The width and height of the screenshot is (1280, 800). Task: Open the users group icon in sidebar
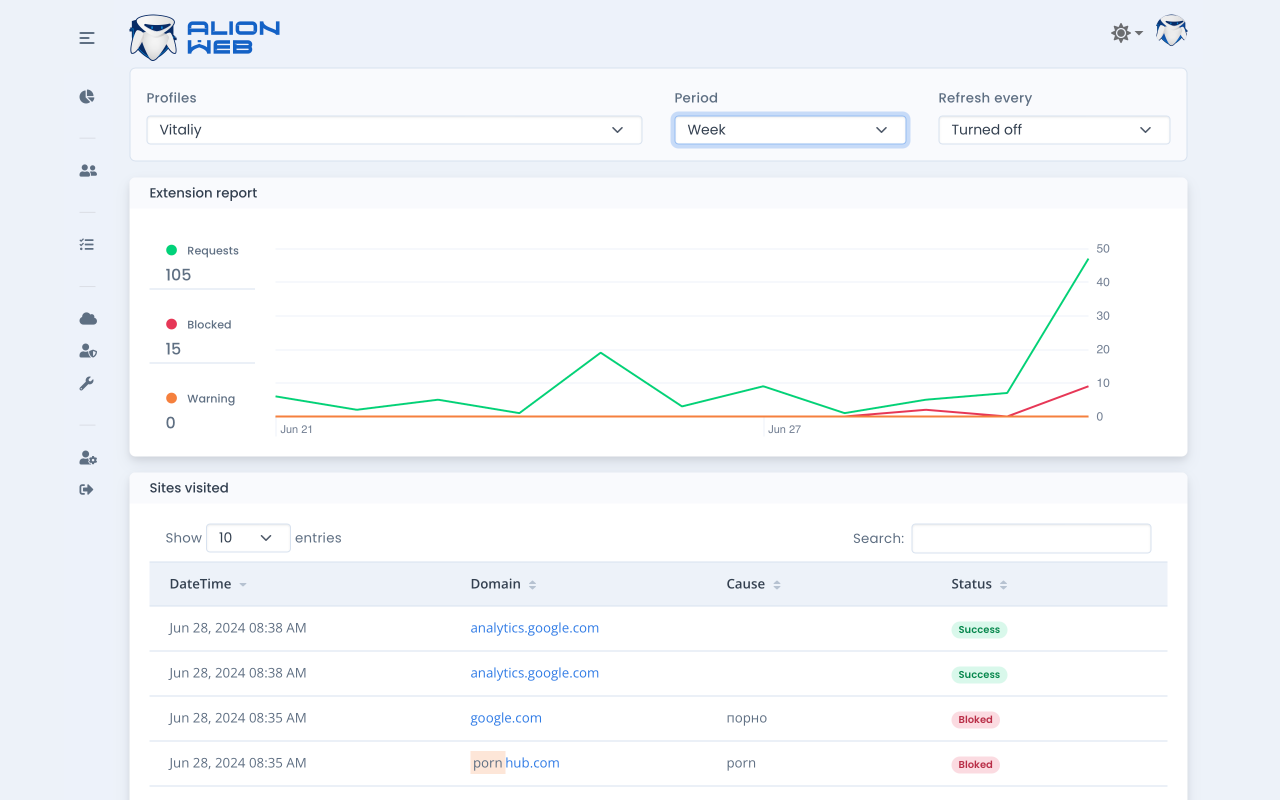(88, 171)
